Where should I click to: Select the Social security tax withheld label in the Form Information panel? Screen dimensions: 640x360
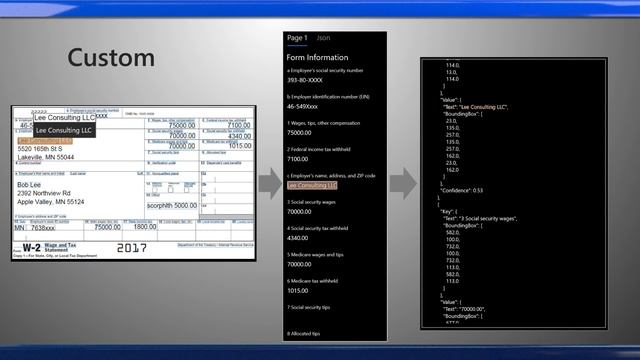[317, 229]
